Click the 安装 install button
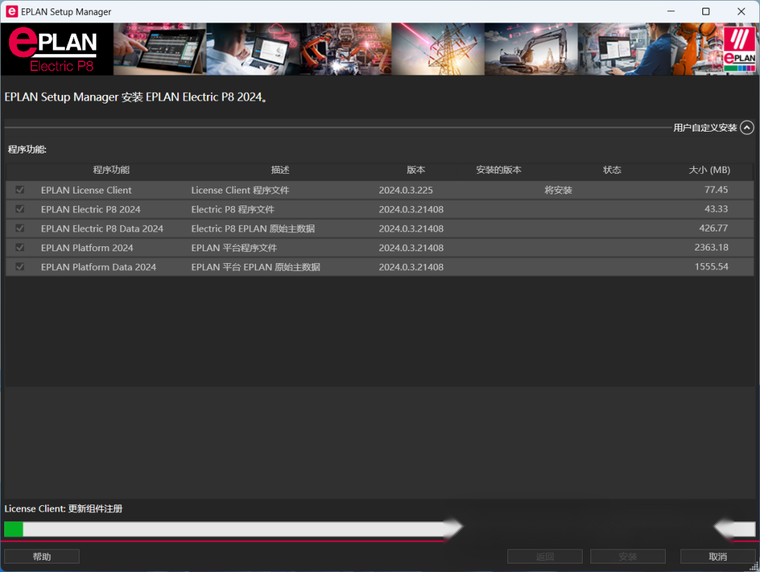 click(x=627, y=556)
